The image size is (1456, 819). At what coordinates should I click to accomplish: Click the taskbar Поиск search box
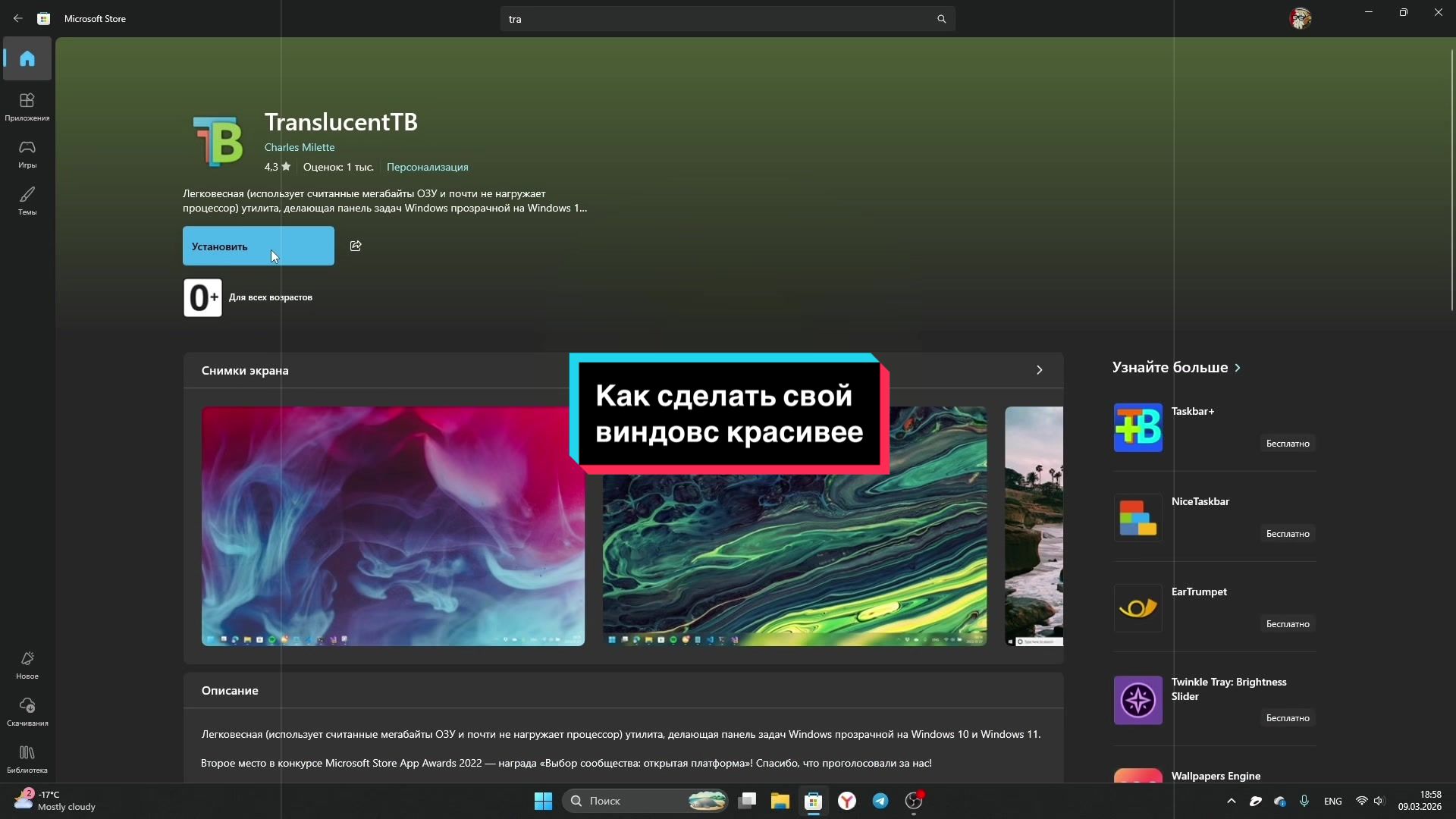645,801
